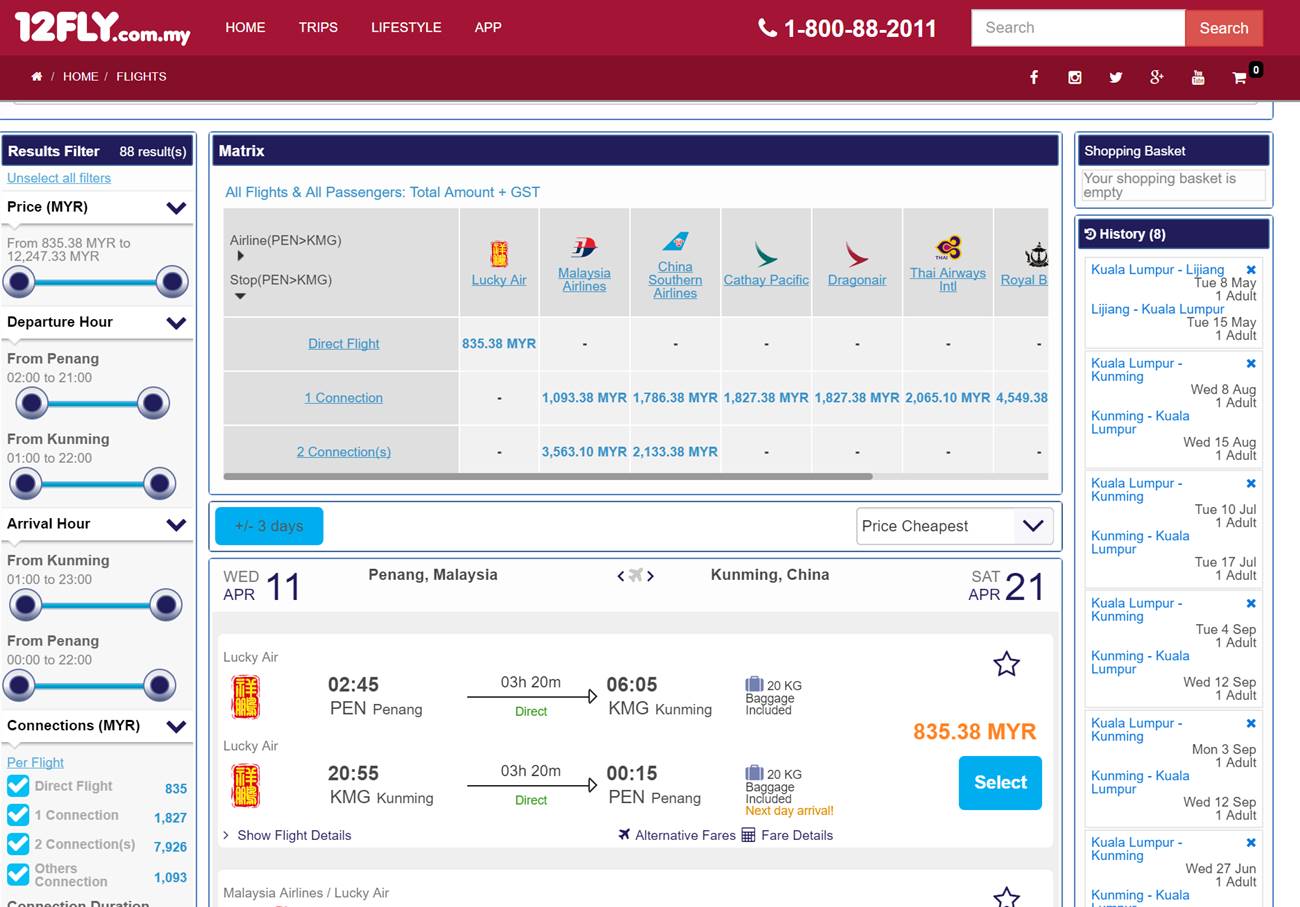Open the TRIPS menu
Screen dimensions: 1300x907
(318, 27)
